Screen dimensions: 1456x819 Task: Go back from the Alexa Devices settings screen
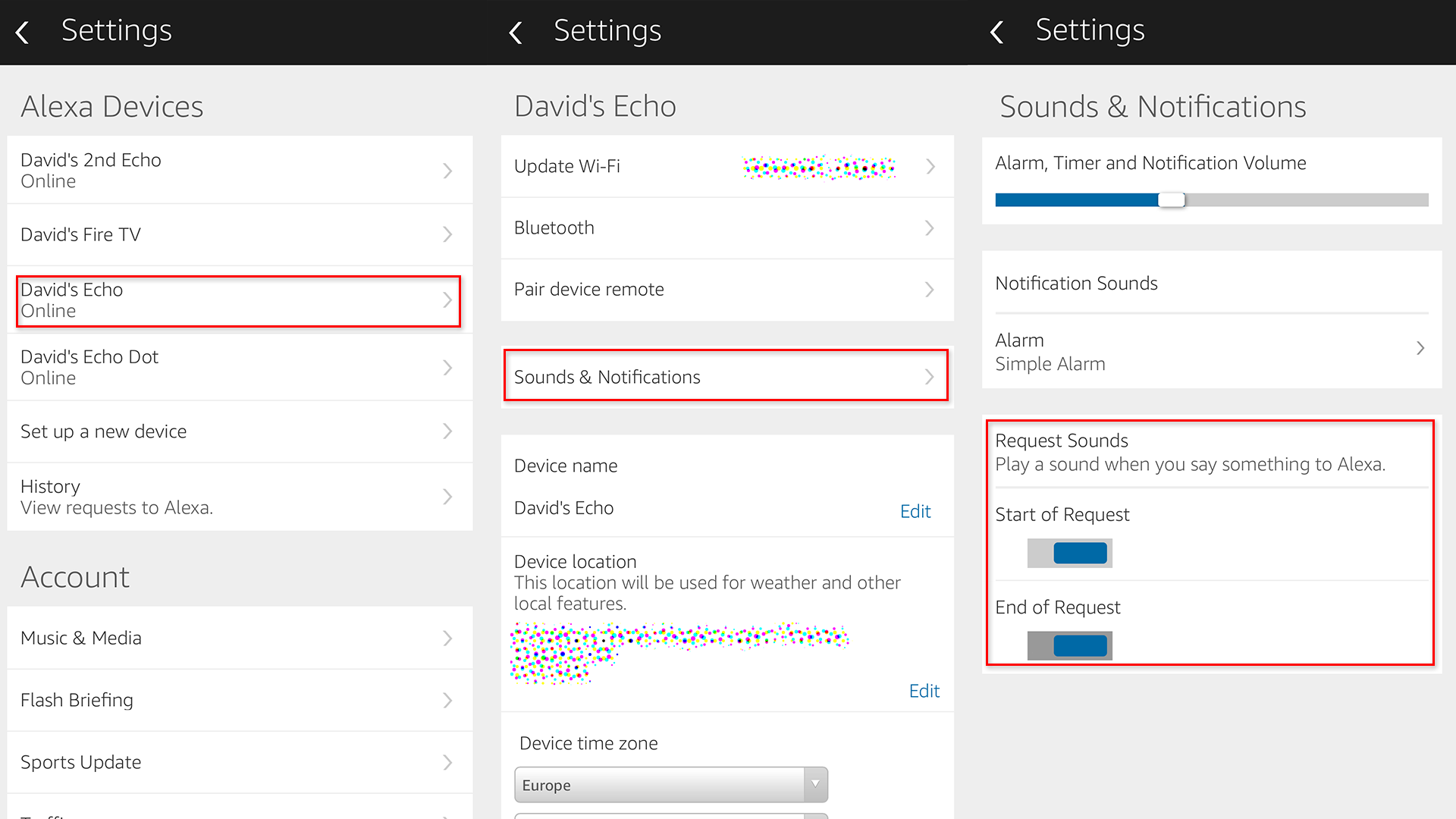point(23,32)
